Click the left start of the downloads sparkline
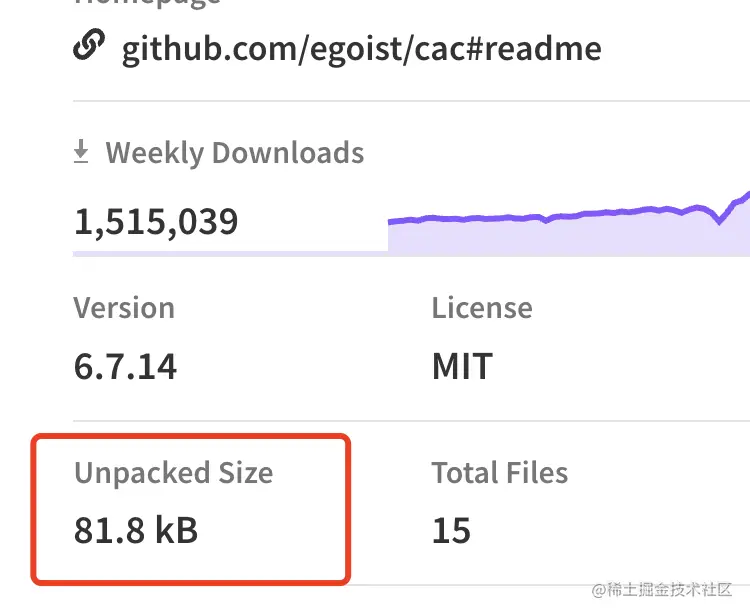Viewport: 750px width, 616px height. (392, 222)
